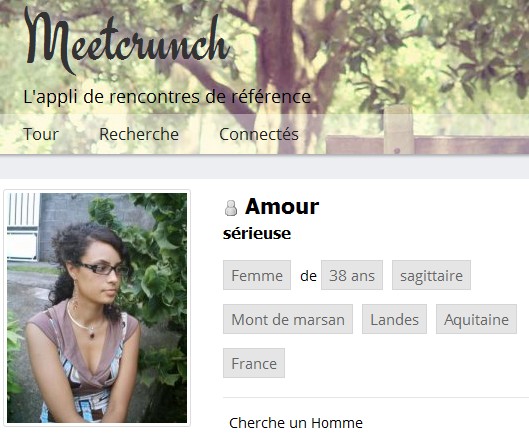Click the sagittaire zodiac tag
The height and width of the screenshot is (446, 529).
click(431, 275)
